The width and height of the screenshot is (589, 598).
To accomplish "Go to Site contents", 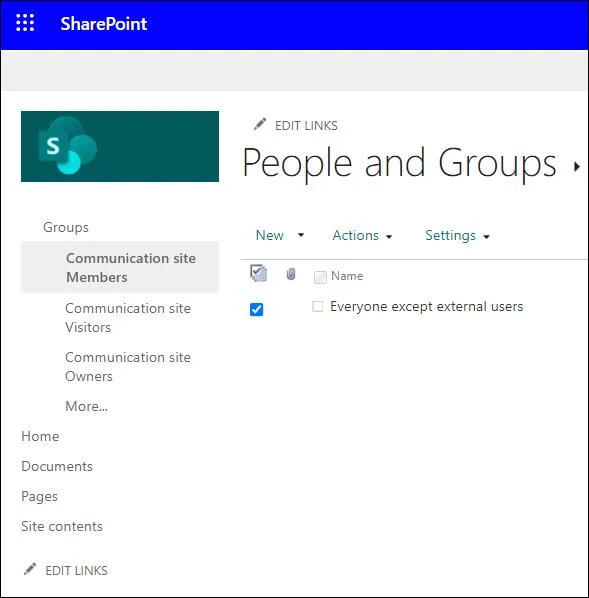I will pyautogui.click(x=62, y=526).
